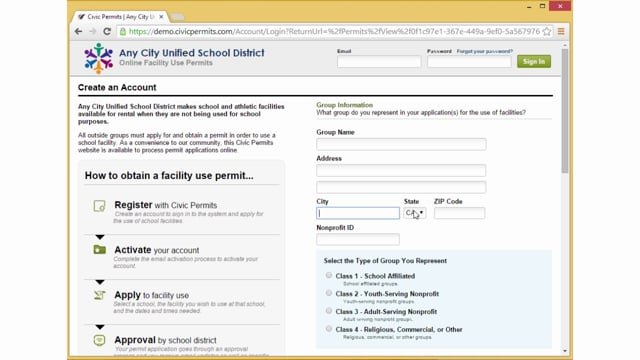Click the 'Online Facility Use Permits' subtitle
640x360 pixels.
coord(166,63)
